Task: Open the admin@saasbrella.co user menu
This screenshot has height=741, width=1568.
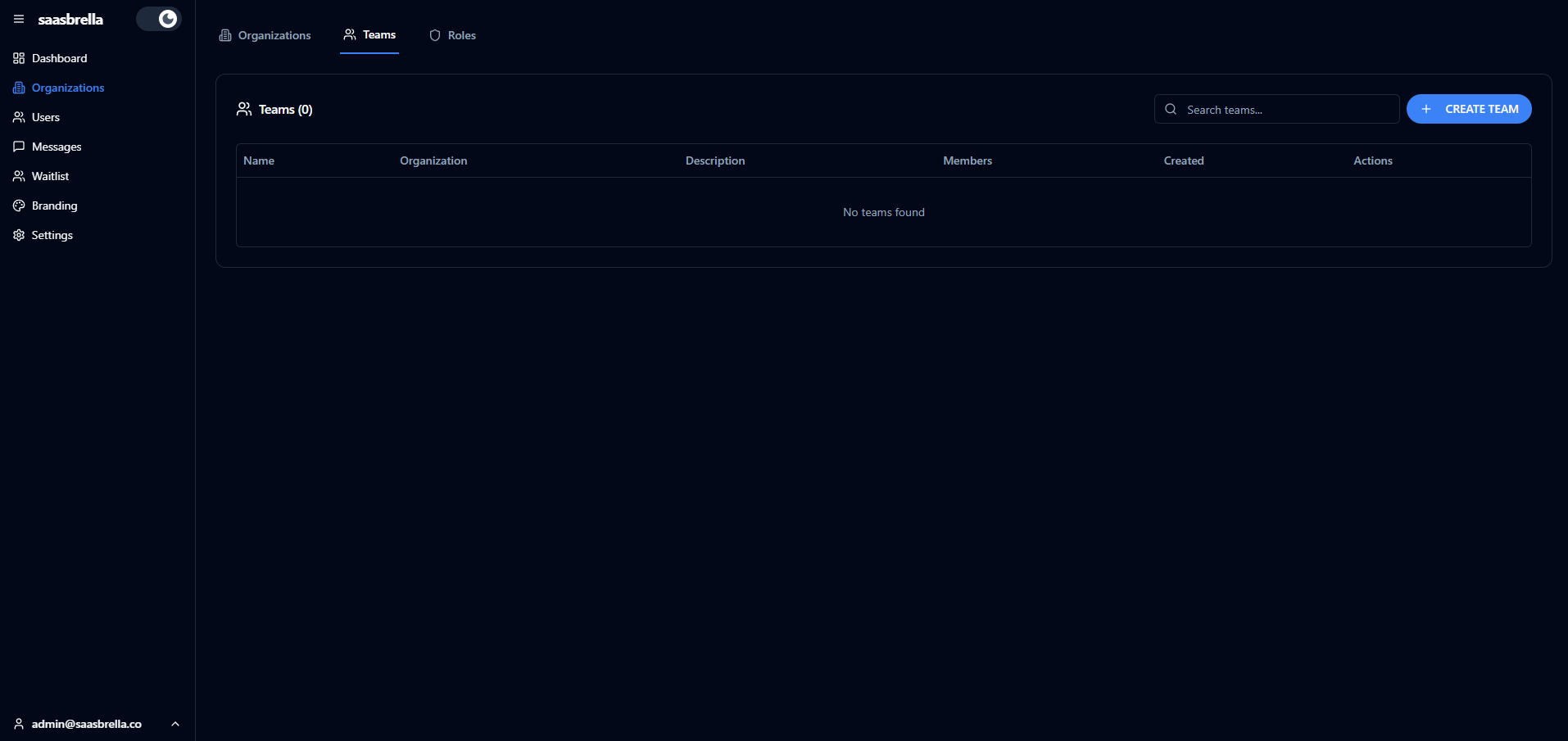Action: 86,724
